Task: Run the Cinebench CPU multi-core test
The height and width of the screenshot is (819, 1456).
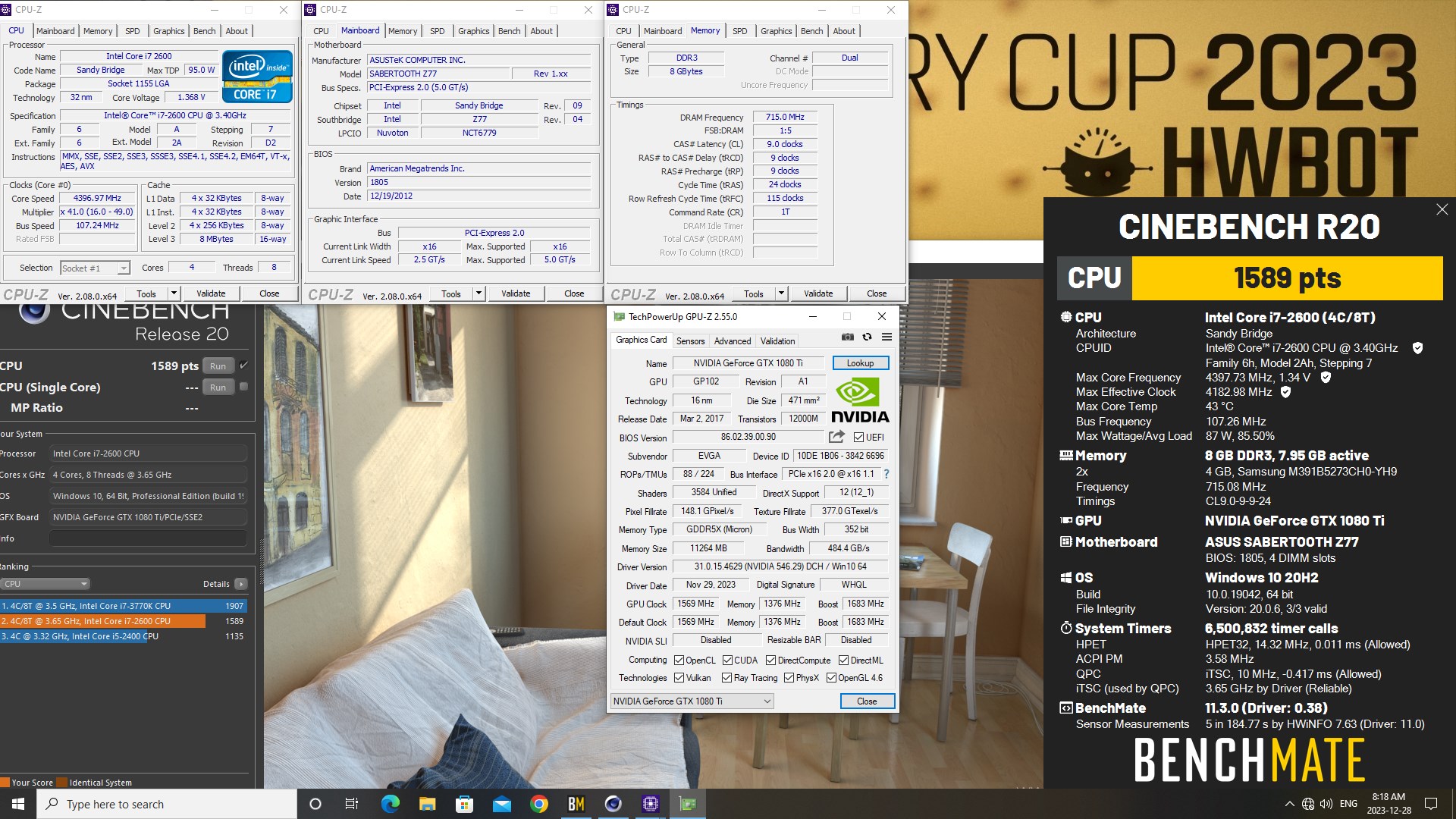Action: 218,366
